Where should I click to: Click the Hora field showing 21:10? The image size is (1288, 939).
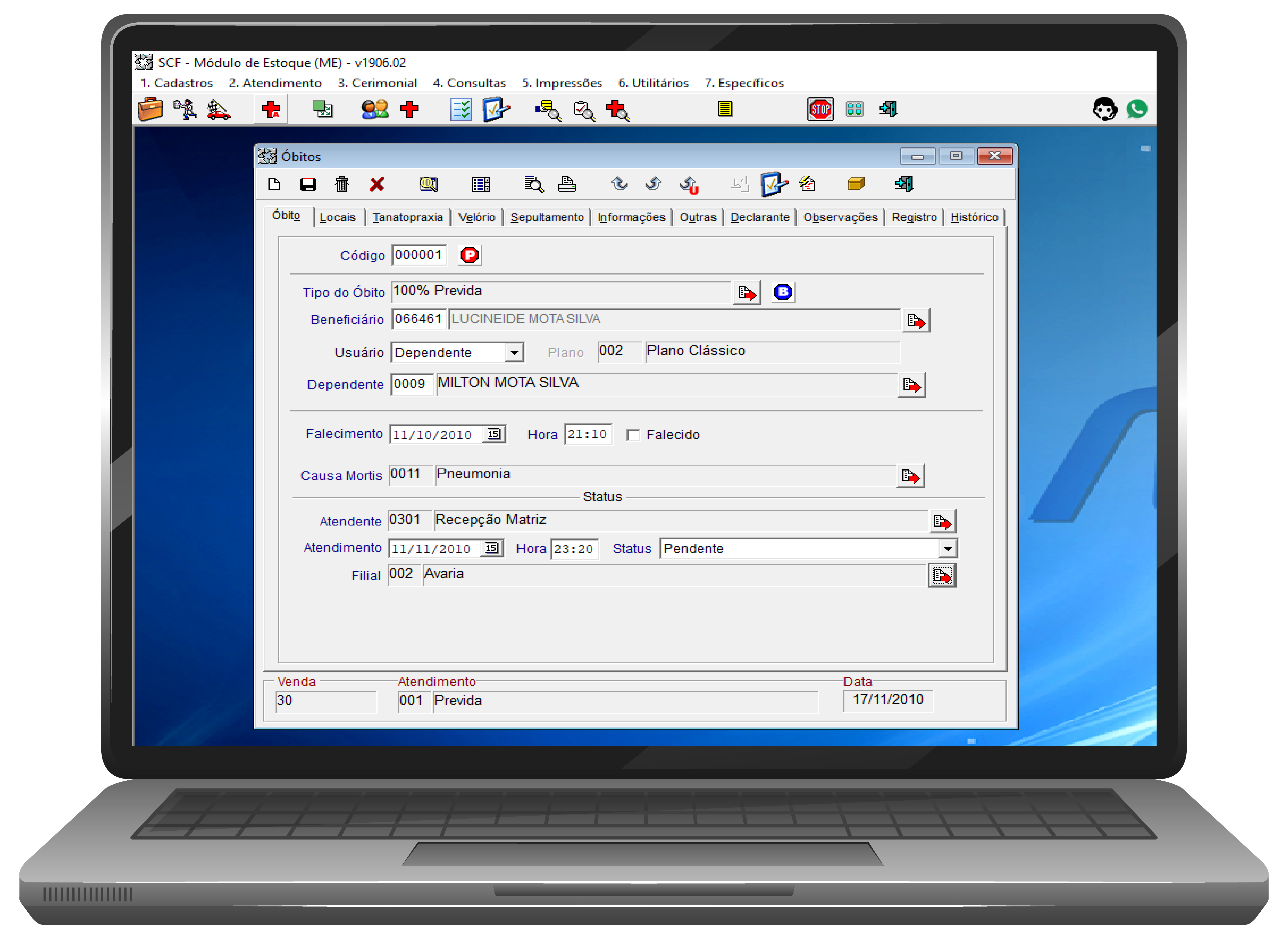click(x=588, y=435)
